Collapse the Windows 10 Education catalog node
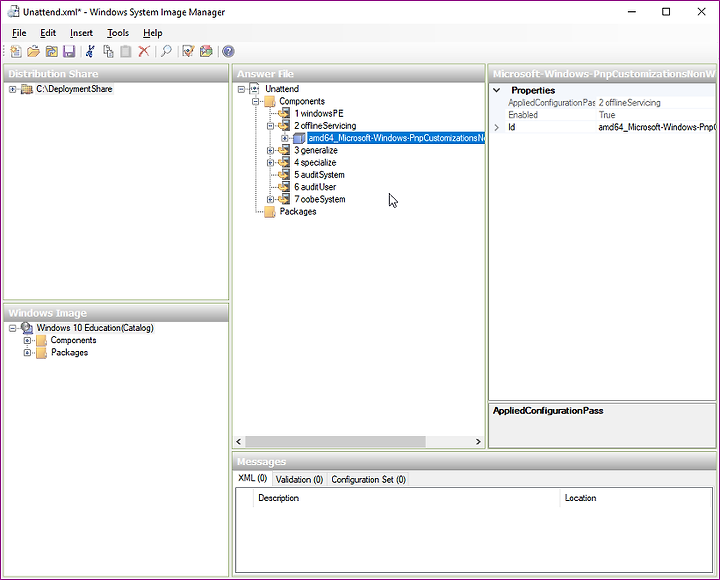 (13, 328)
